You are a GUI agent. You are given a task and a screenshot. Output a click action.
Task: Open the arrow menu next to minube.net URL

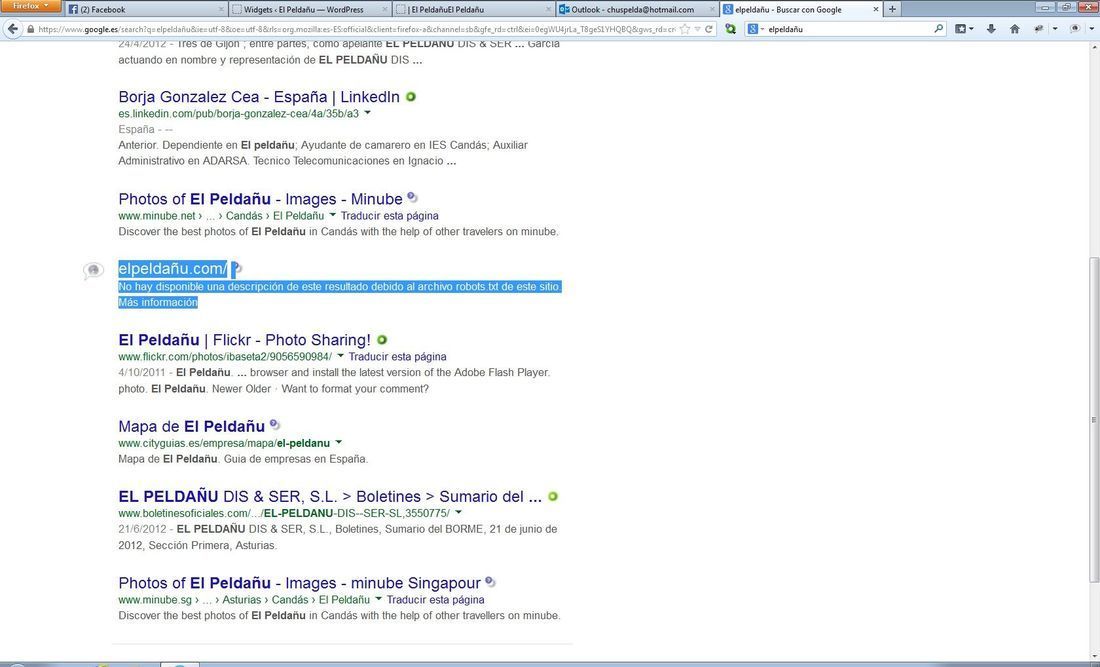[333, 215]
